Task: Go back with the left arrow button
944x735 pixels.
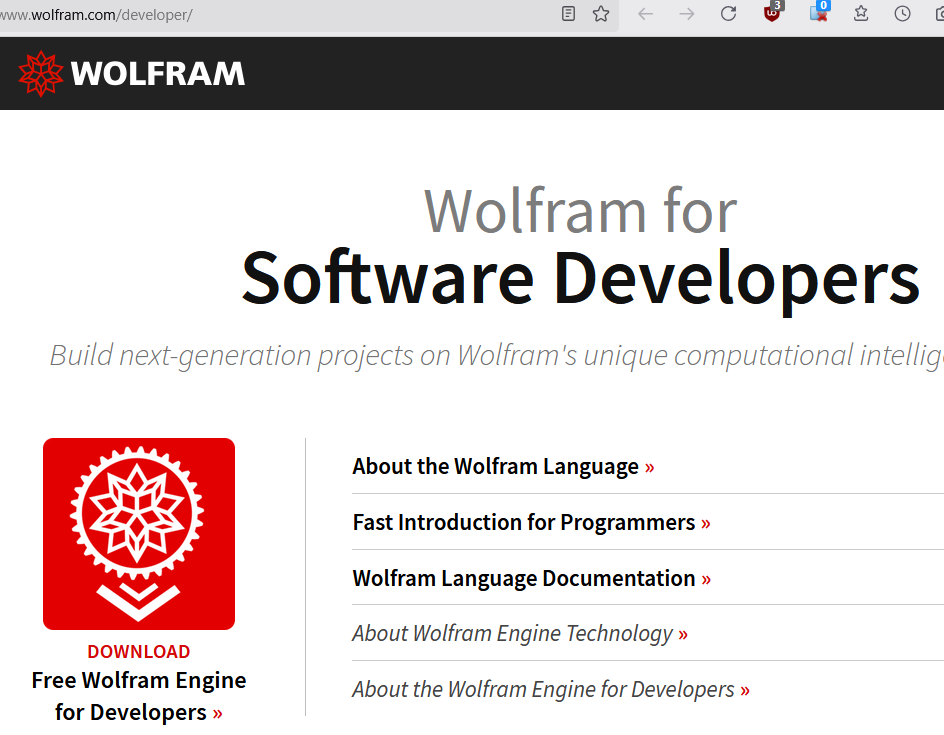Action: tap(645, 13)
